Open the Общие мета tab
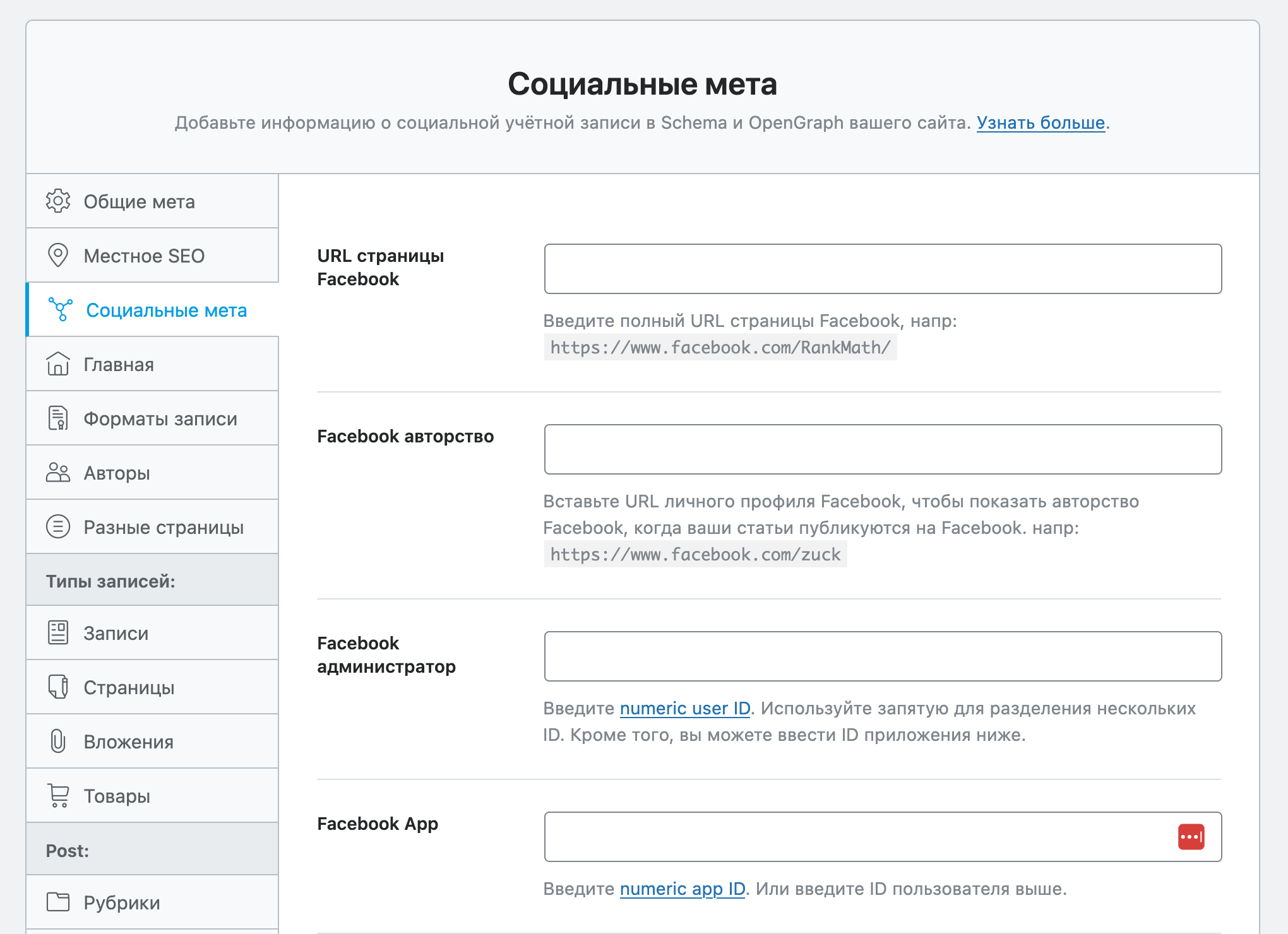This screenshot has height=934, width=1288. pos(152,201)
